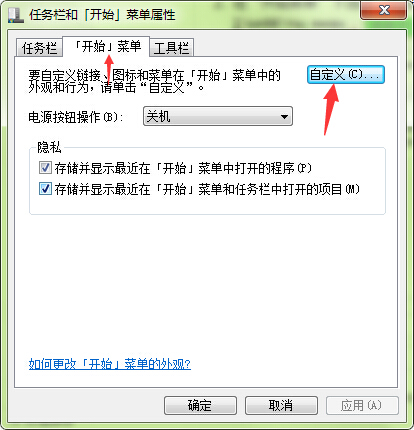Image resolution: width=414 pixels, height=430 pixels.
Task: Open the 电源按钮操作 combo box showing 关机
Action: (218, 116)
